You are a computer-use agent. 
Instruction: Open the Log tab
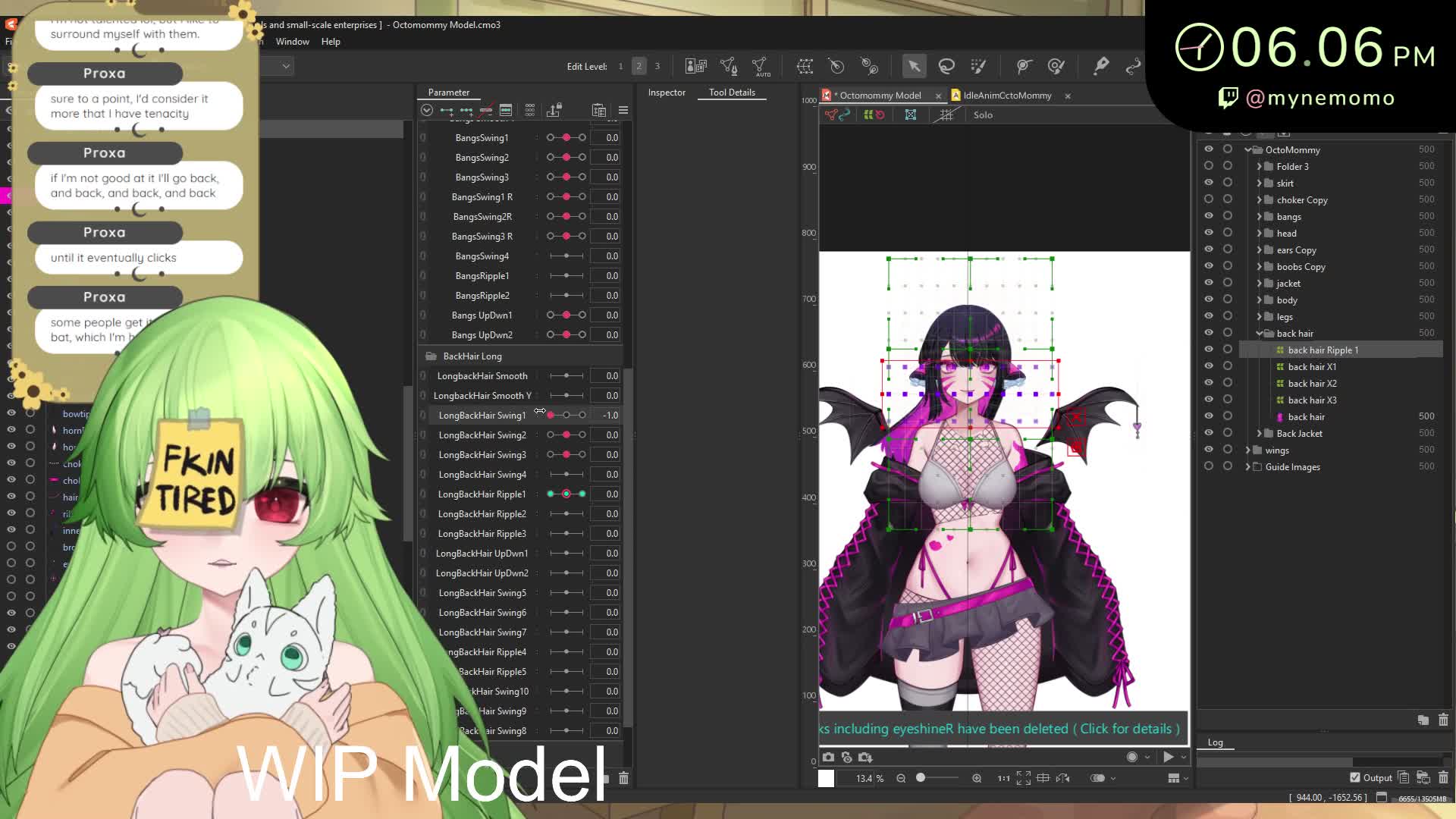pos(1215,742)
